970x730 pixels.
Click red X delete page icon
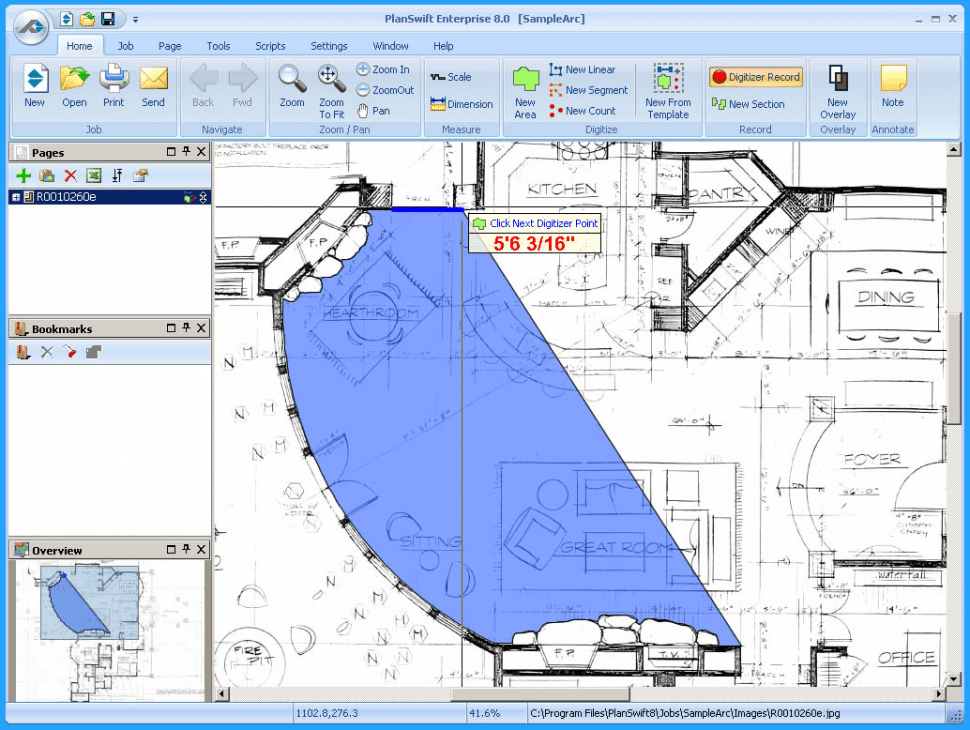tap(71, 176)
